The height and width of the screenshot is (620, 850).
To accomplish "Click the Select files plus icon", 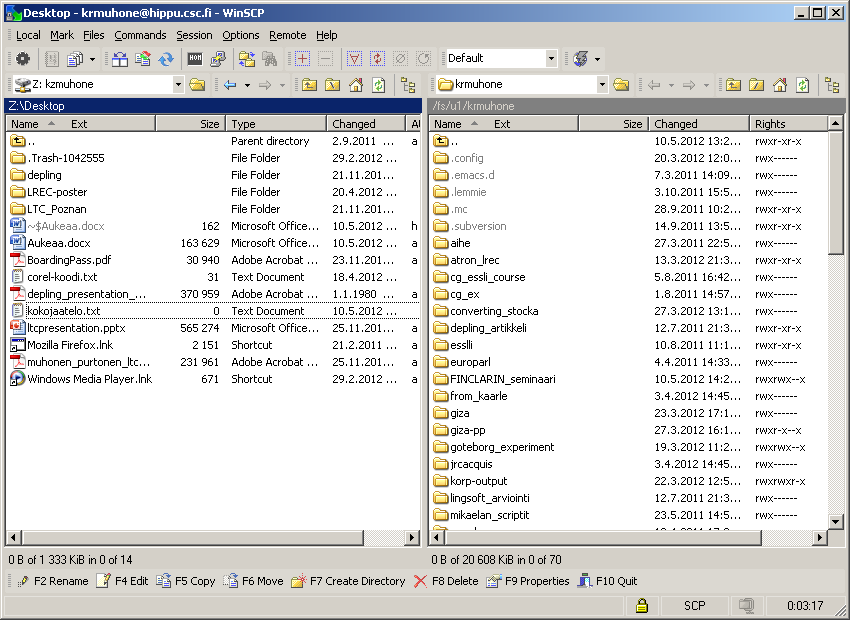I will 303,59.
